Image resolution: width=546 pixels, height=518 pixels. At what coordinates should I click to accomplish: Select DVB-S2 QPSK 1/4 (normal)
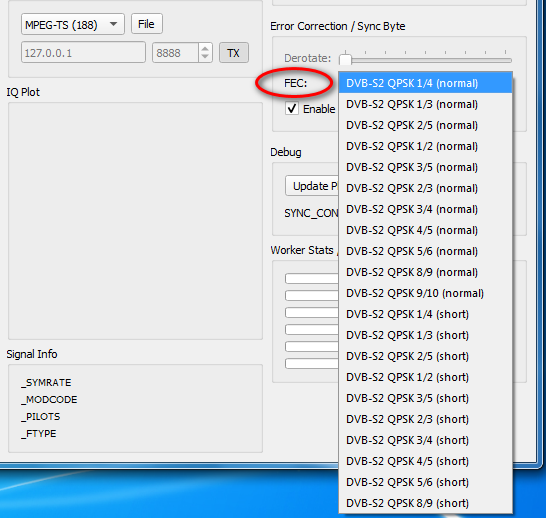click(x=425, y=83)
